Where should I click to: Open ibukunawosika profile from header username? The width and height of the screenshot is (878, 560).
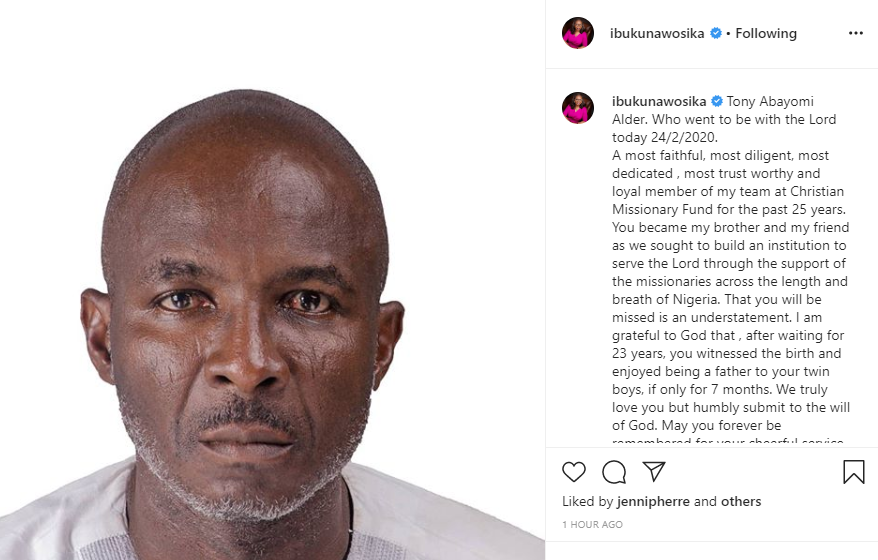[x=657, y=34]
